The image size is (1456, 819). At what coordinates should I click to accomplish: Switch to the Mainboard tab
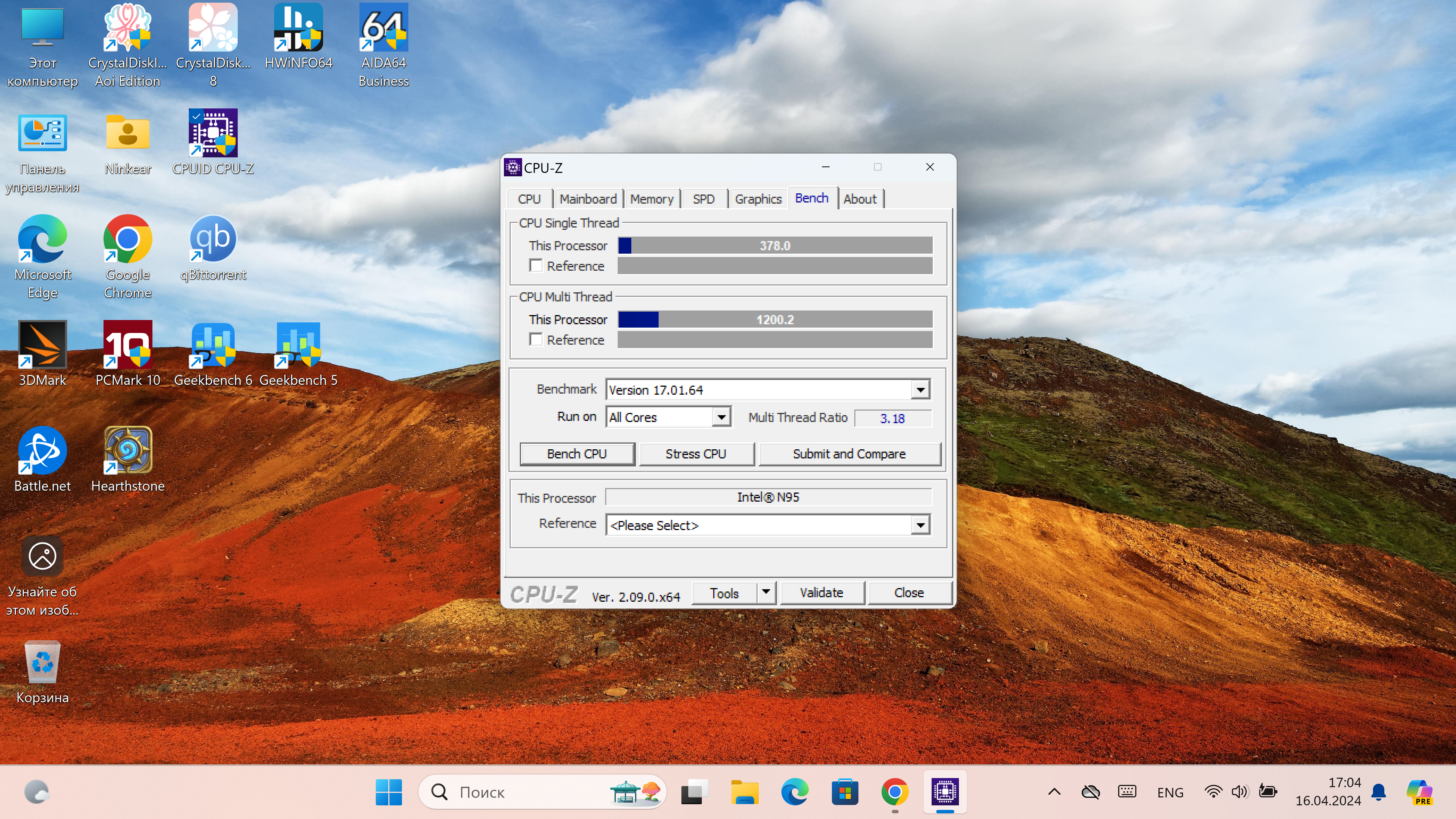(x=588, y=199)
